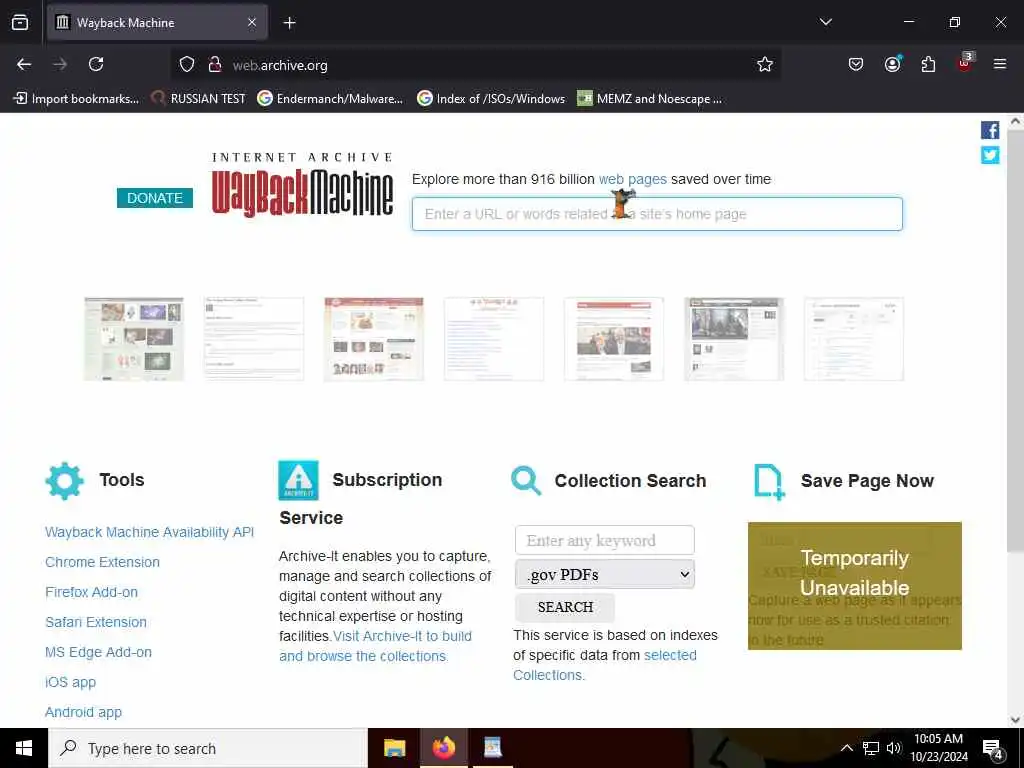Reload the current page
This screenshot has height=768, width=1024.
[x=96, y=64]
